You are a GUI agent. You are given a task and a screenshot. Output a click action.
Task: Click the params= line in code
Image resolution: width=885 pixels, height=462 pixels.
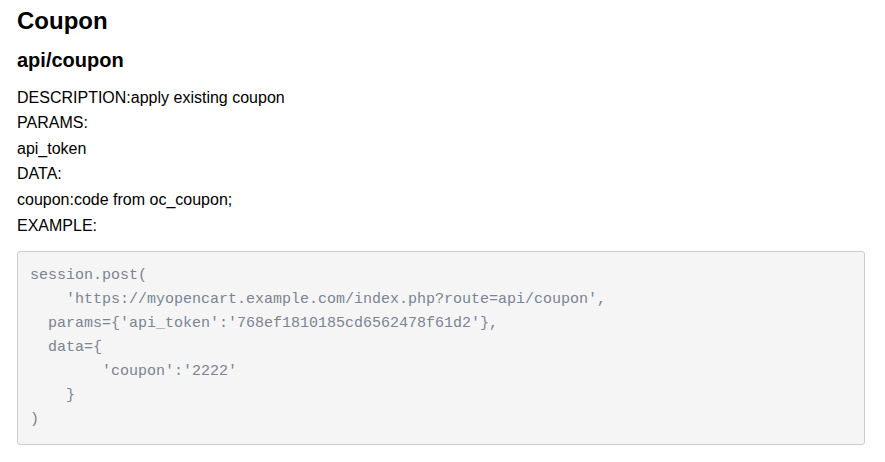pyautogui.click(x=80, y=322)
